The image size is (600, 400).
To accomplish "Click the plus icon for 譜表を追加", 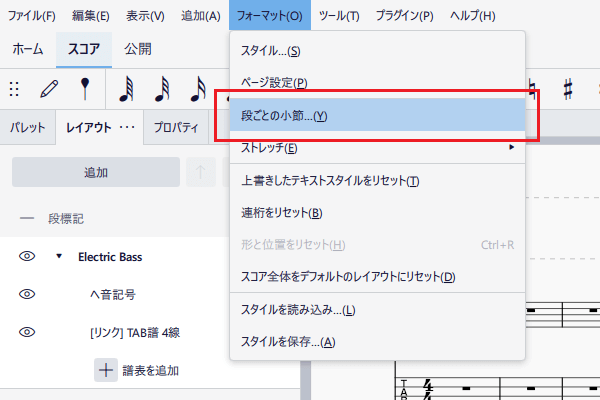I will [106, 370].
